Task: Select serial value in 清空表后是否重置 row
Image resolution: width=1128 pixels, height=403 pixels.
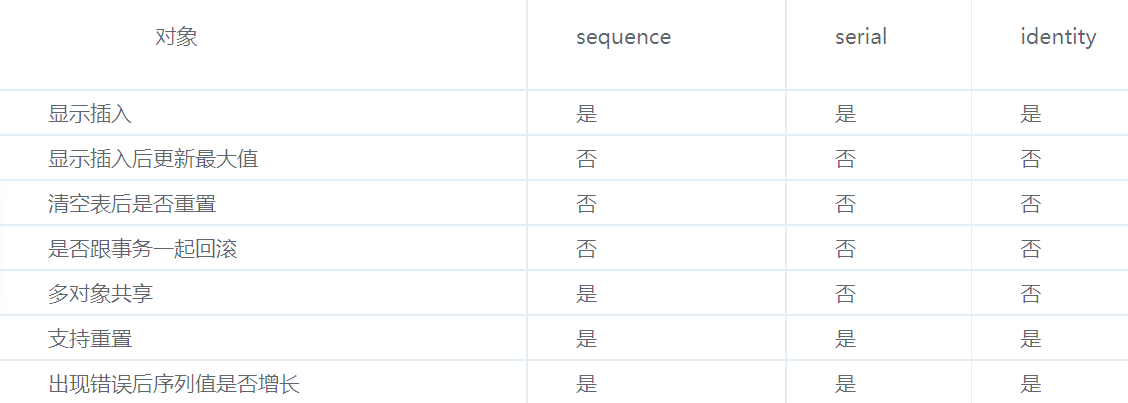Action: [846, 204]
